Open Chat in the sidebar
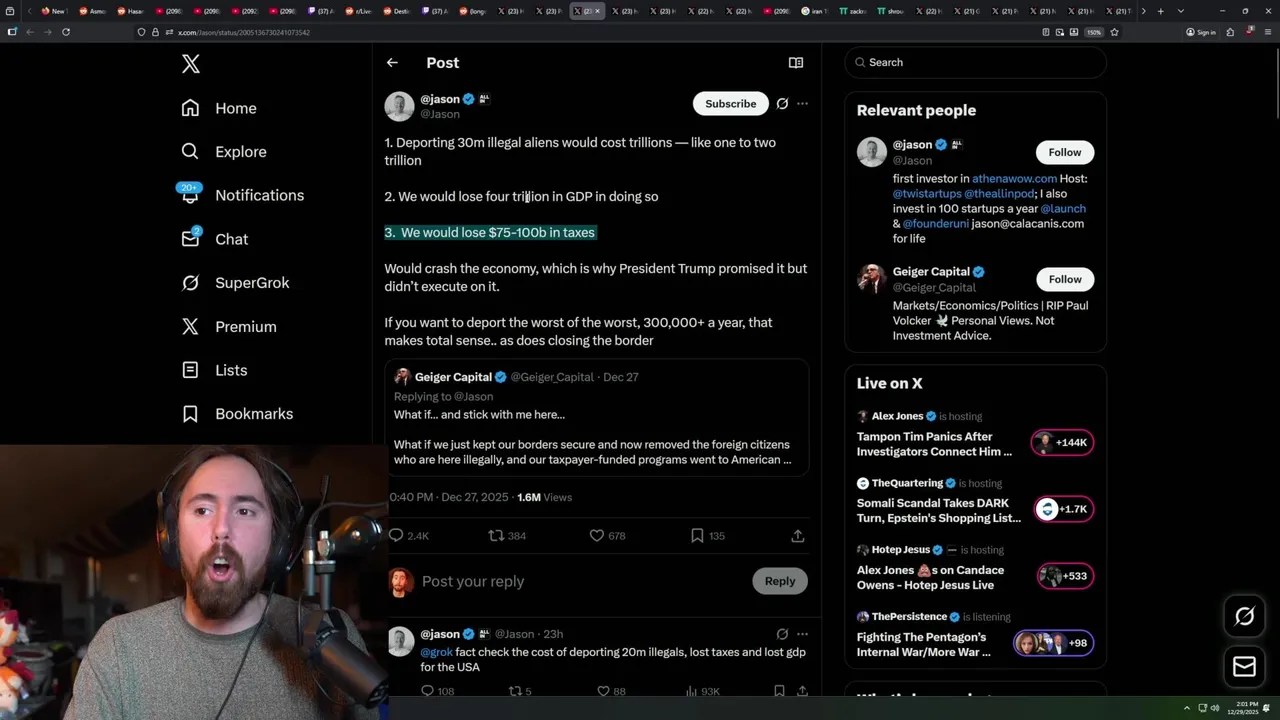The image size is (1280, 720). (214, 239)
